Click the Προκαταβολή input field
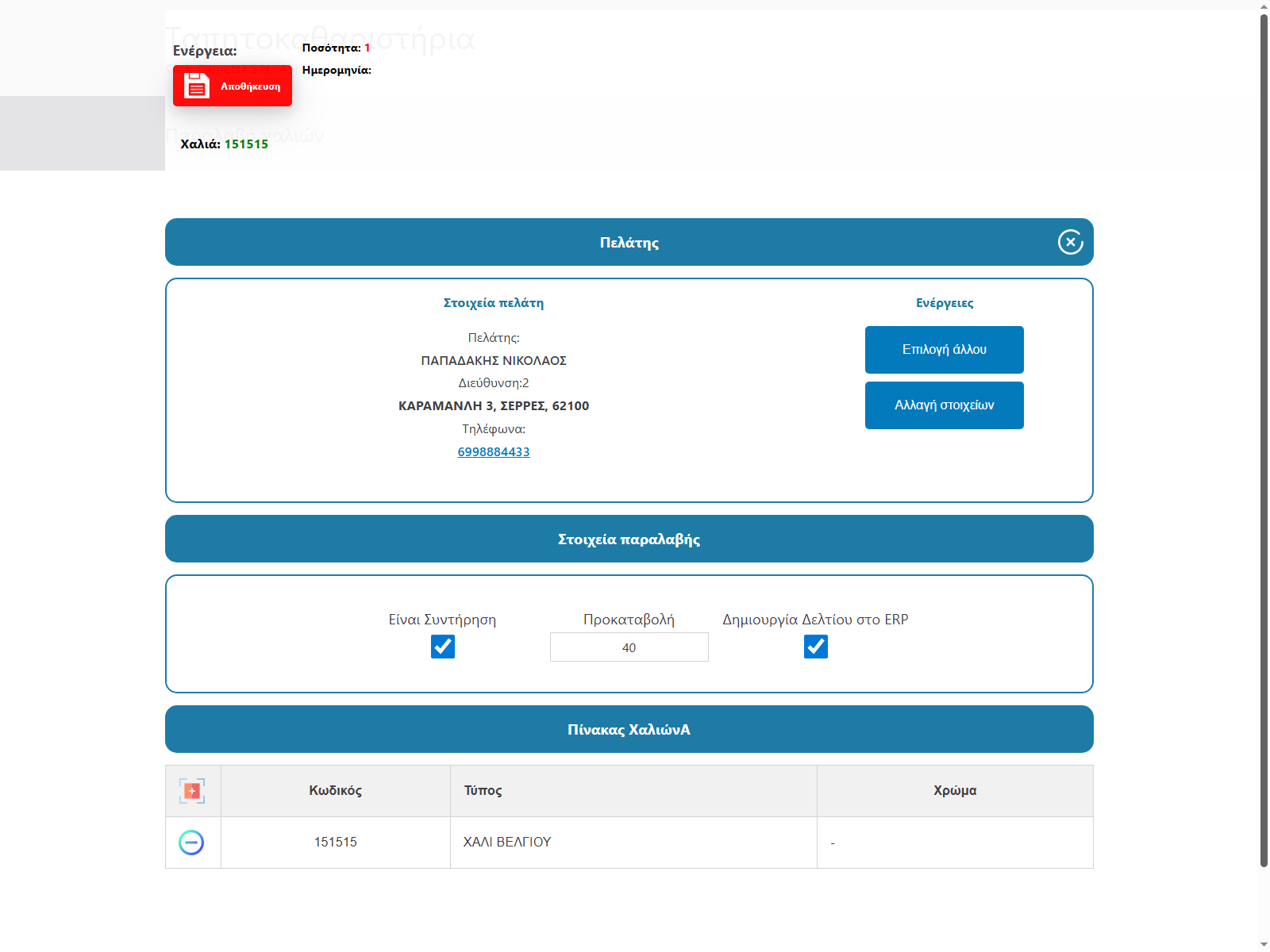The width and height of the screenshot is (1270, 952). point(629,647)
